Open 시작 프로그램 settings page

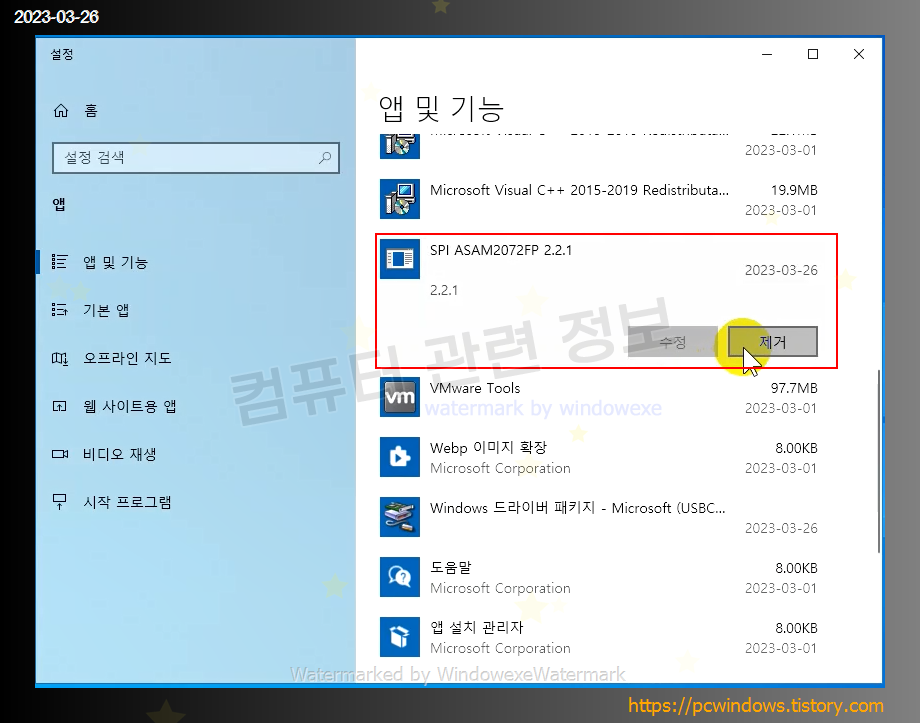[127, 502]
